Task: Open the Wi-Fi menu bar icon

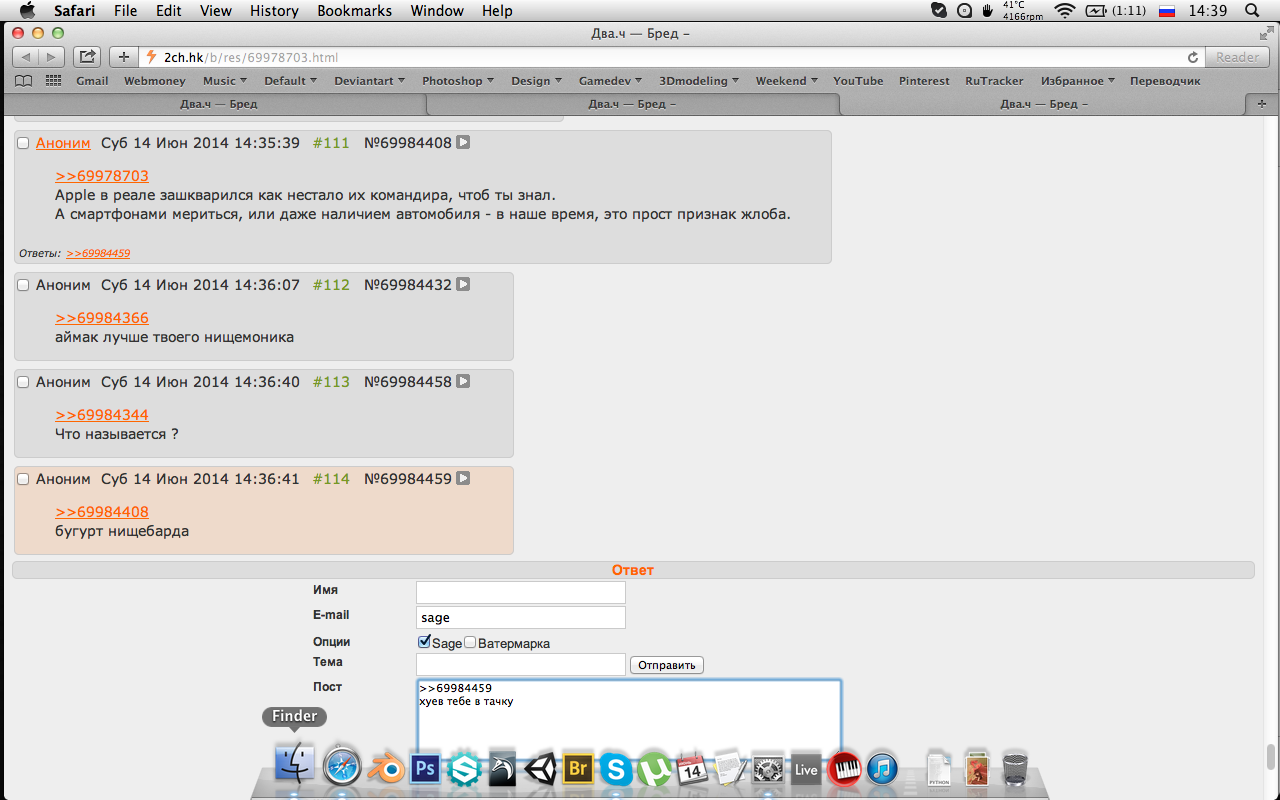Action: pos(1064,11)
